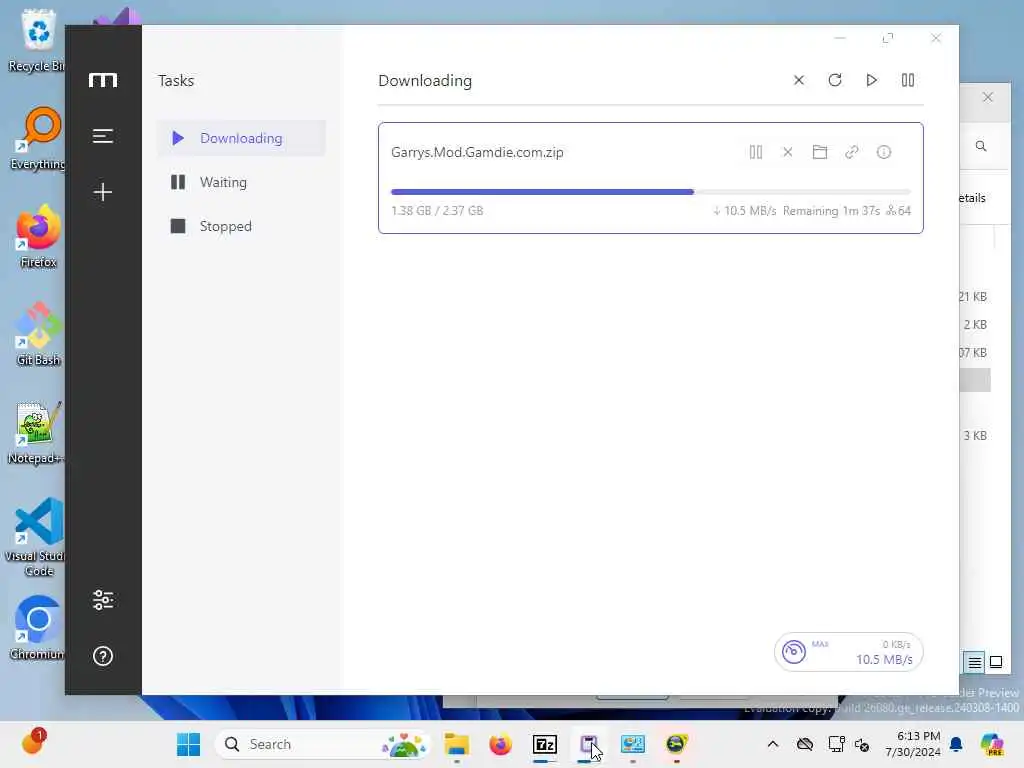Open the clock showing 6:13 PM
Image resolution: width=1024 pixels, height=768 pixels.
click(912, 744)
